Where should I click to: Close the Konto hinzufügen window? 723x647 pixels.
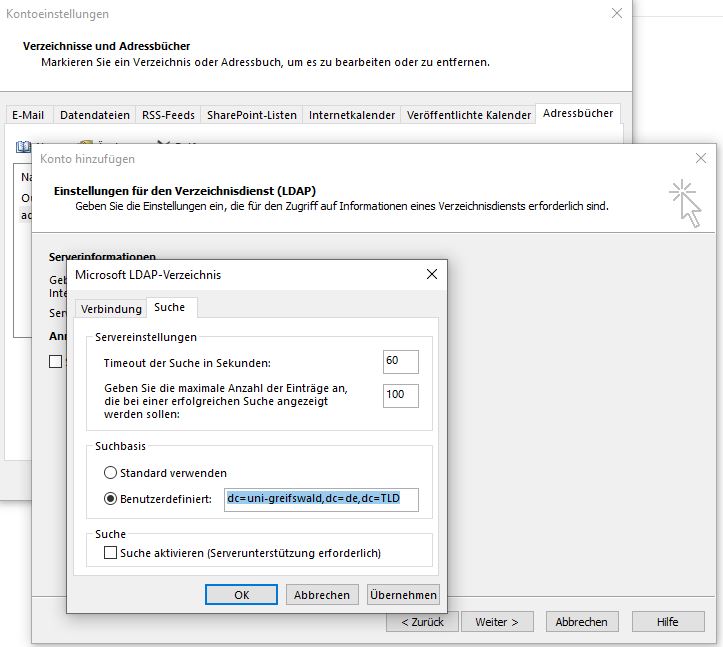point(701,158)
